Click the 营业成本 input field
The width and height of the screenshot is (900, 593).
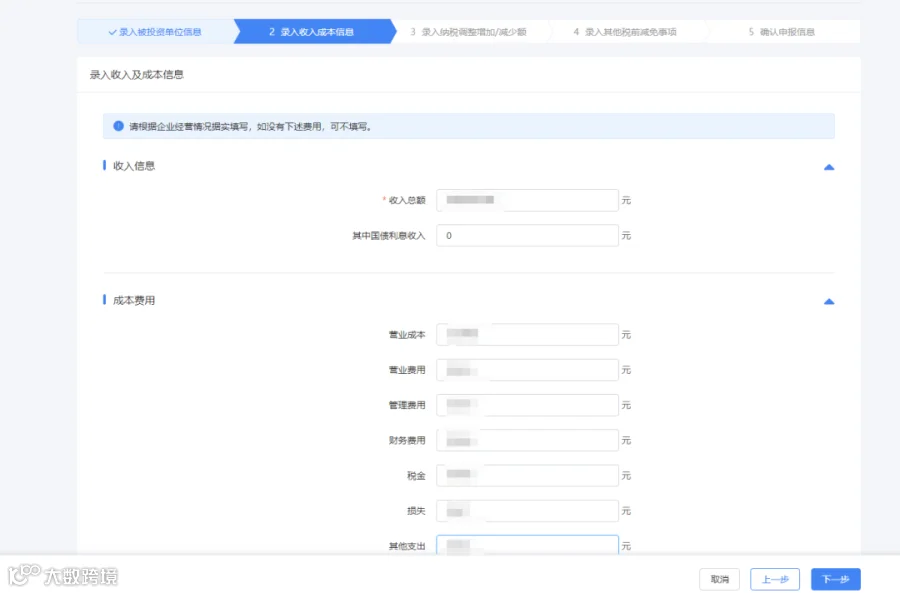point(527,335)
